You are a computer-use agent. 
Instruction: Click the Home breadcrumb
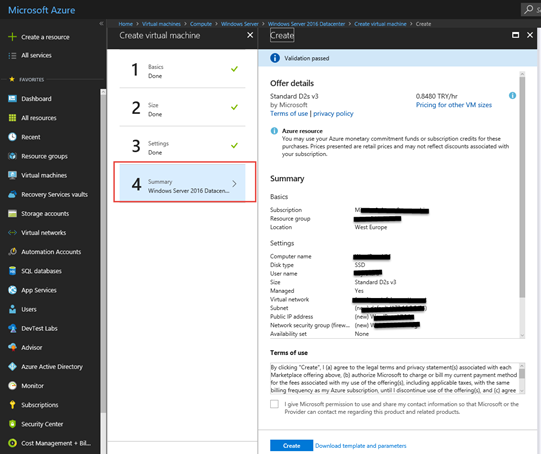126,24
